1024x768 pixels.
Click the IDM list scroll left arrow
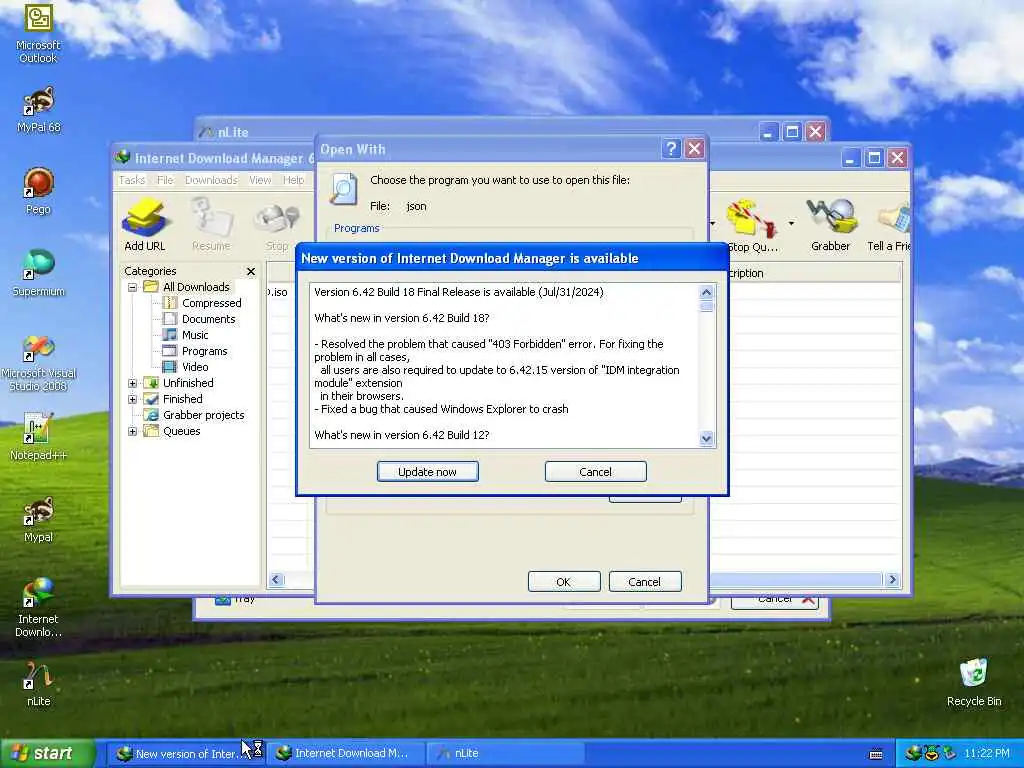click(276, 579)
